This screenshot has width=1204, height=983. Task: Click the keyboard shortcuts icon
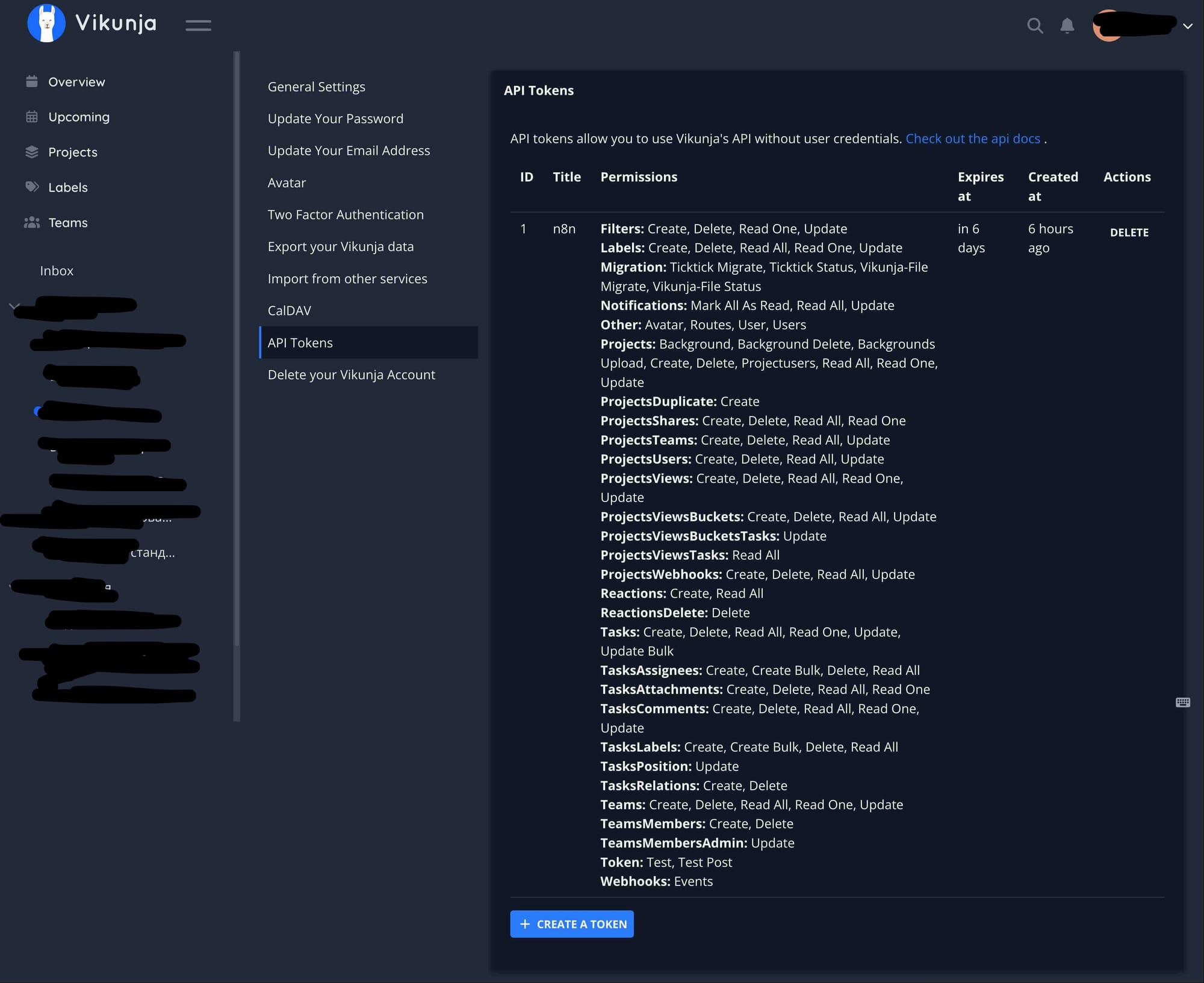[x=1182, y=702]
